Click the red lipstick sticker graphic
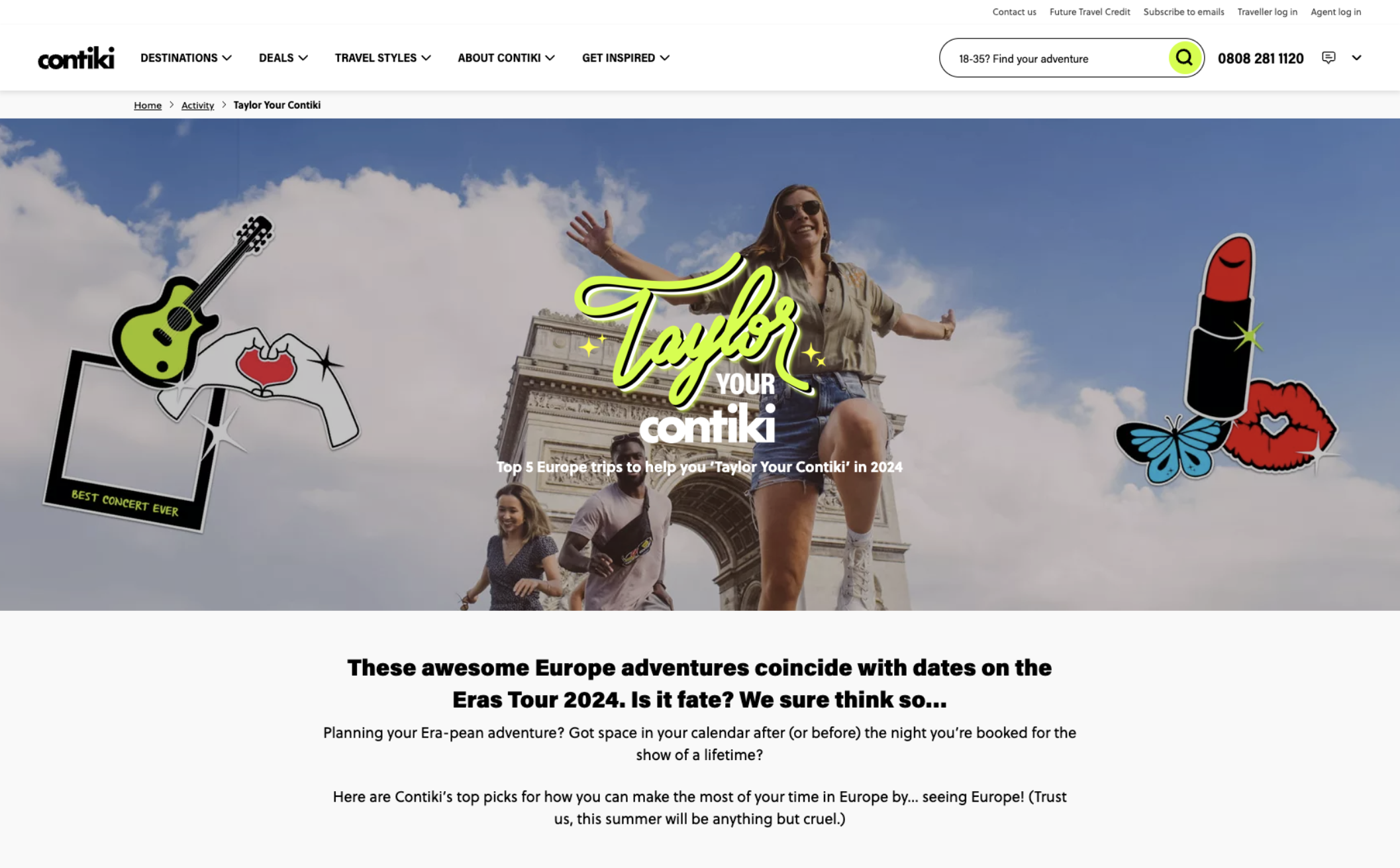This screenshot has width=1400, height=868. (1222, 325)
